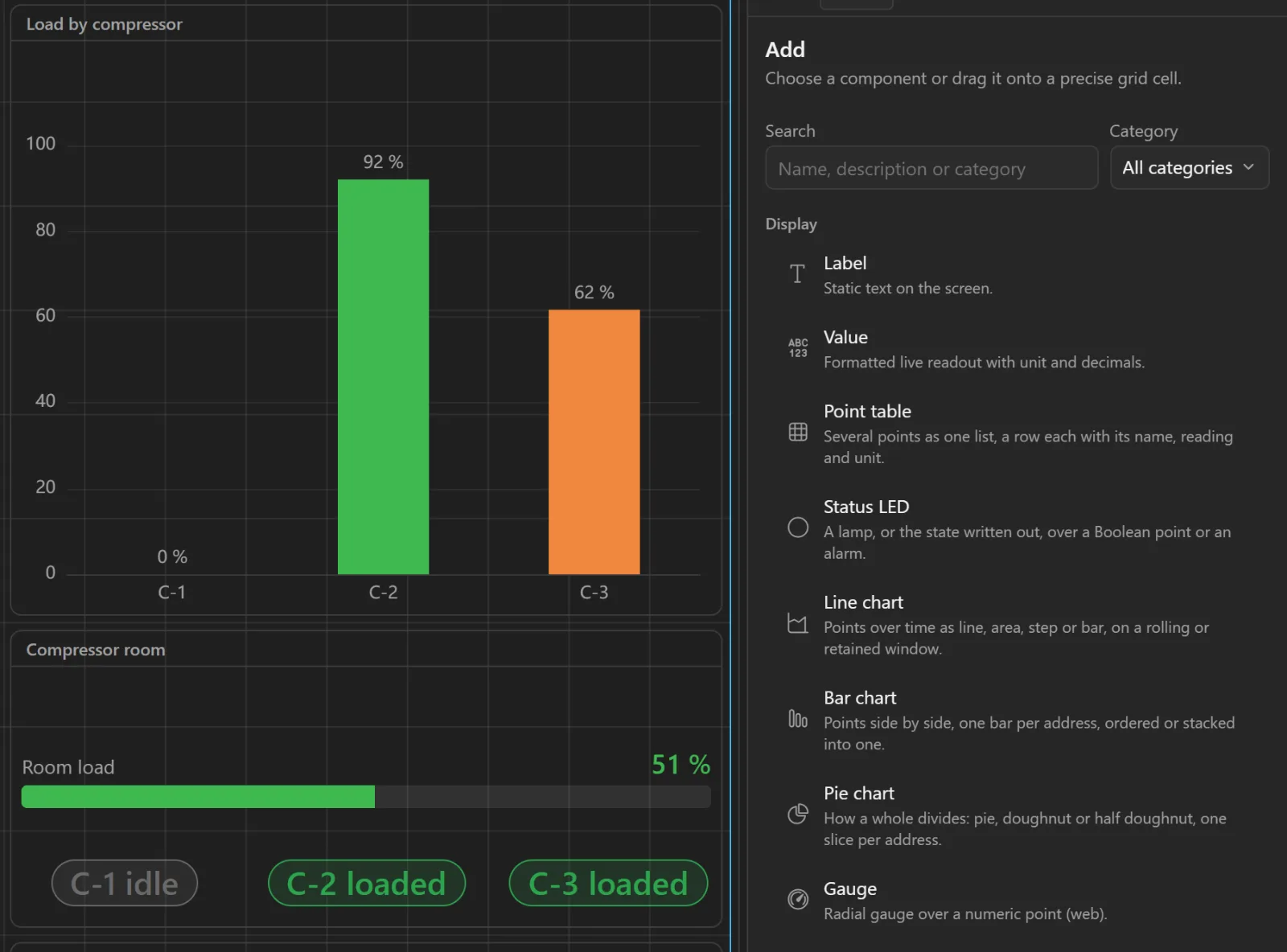Click the Bar chart icon
The height and width of the screenshot is (952, 1287).
[797, 719]
